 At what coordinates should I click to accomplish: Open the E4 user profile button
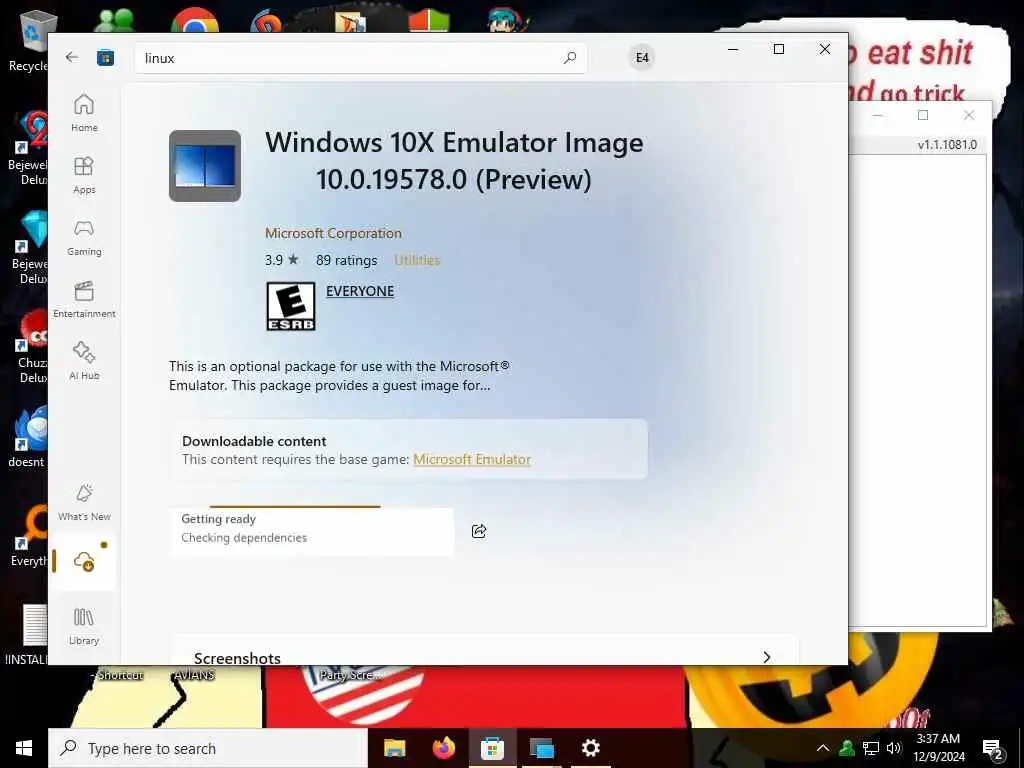point(642,57)
